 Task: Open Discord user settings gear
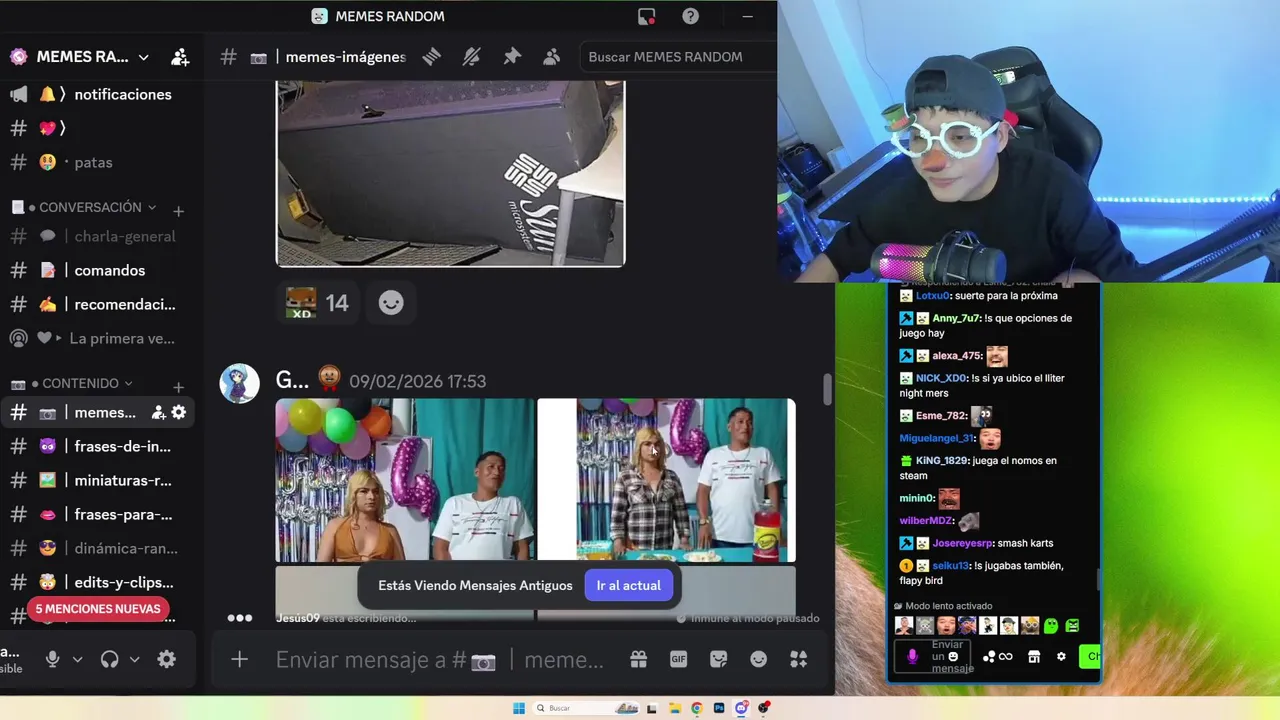pyautogui.click(x=167, y=659)
